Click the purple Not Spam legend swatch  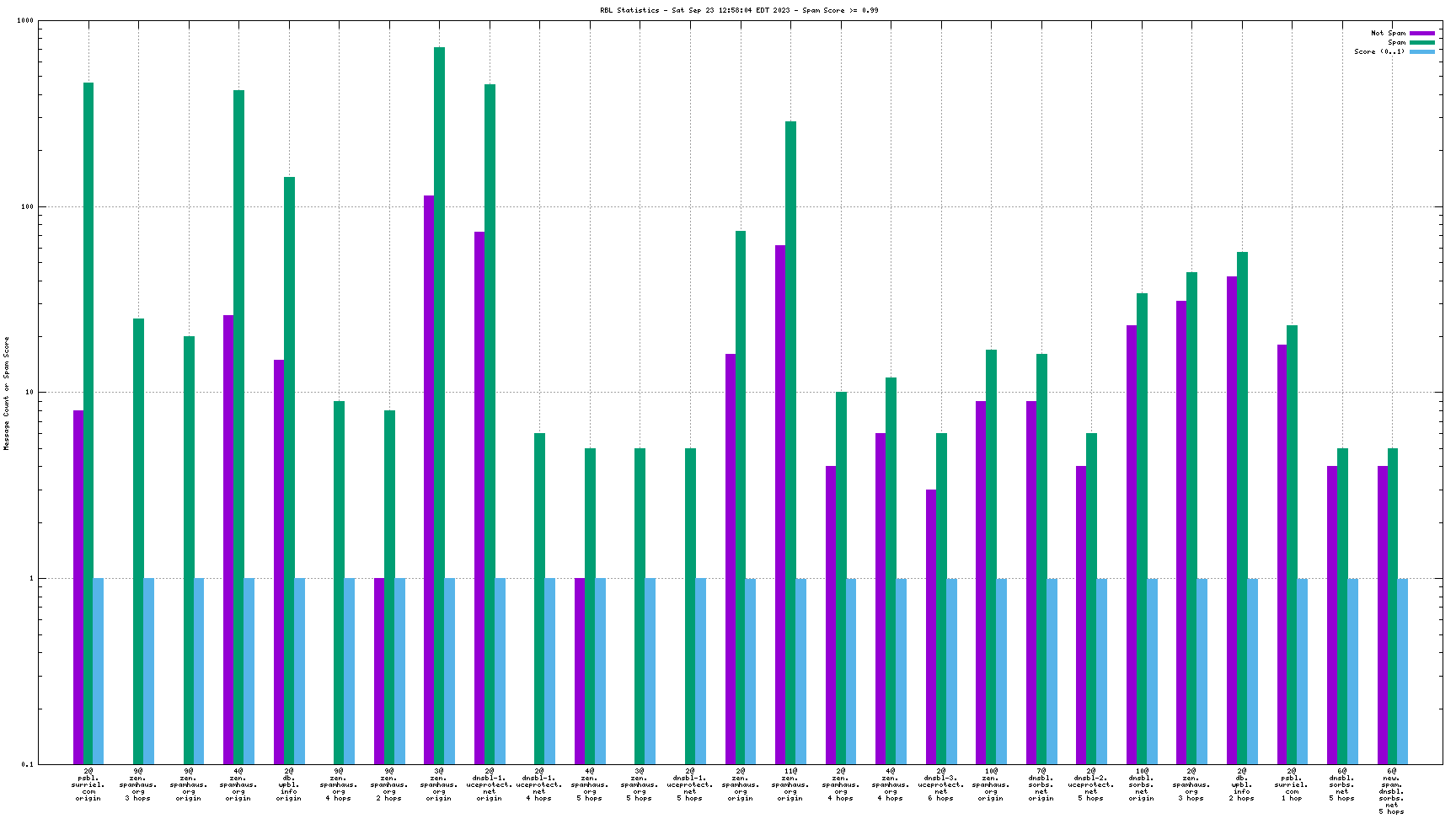[1422, 33]
